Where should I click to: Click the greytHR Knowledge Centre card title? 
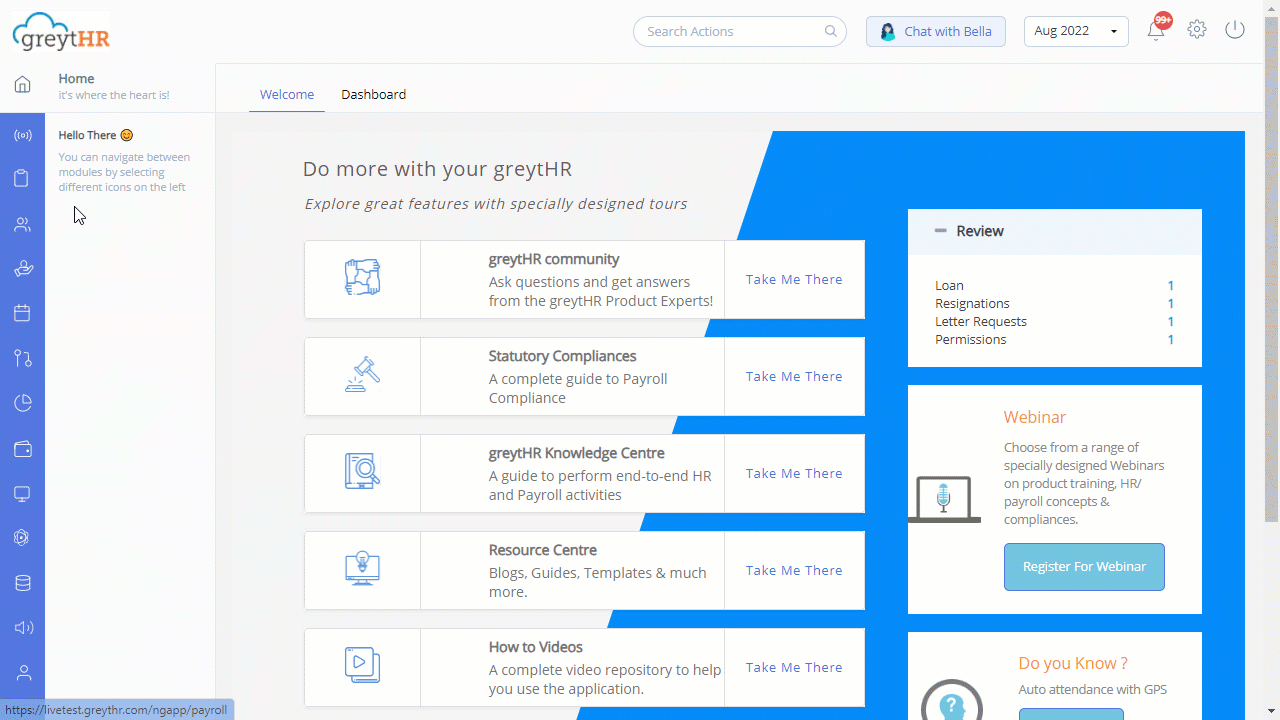pos(577,453)
